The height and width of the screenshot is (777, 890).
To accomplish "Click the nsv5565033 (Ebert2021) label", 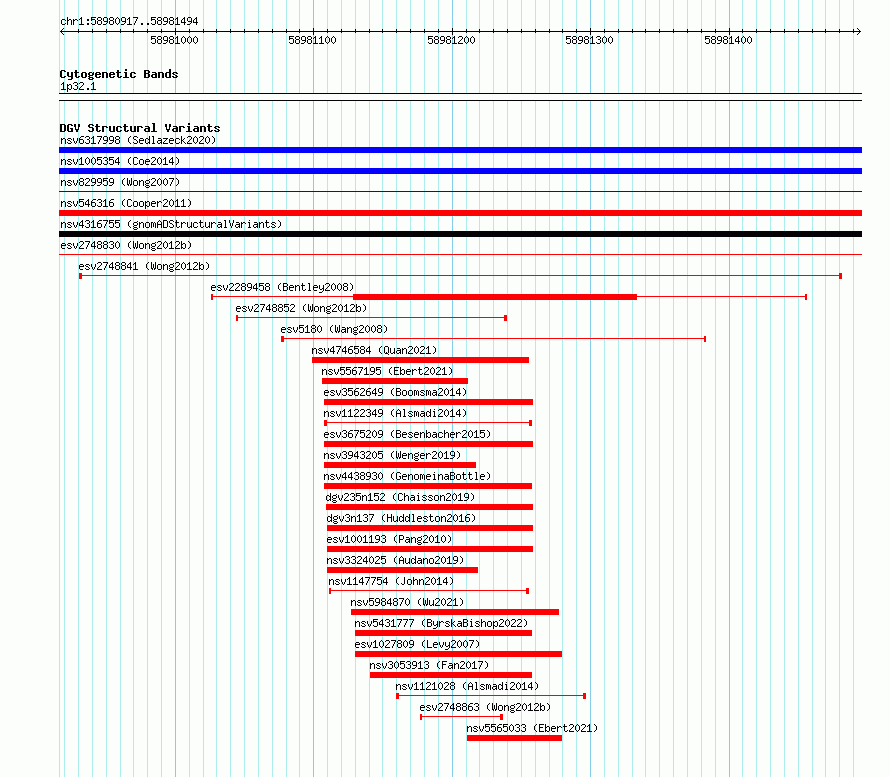I will [x=532, y=728].
